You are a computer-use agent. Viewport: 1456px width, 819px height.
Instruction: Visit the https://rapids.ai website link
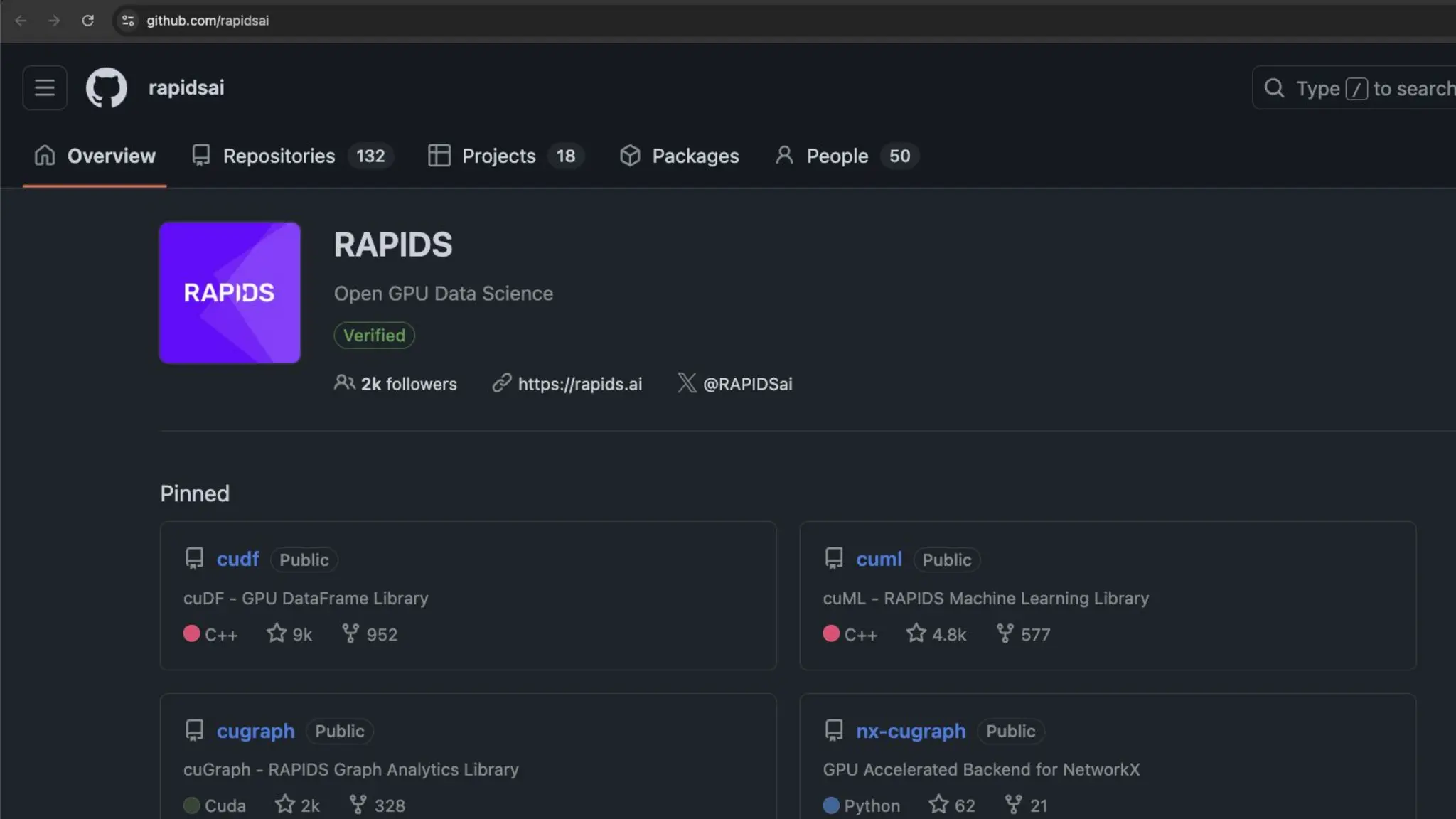point(579,385)
